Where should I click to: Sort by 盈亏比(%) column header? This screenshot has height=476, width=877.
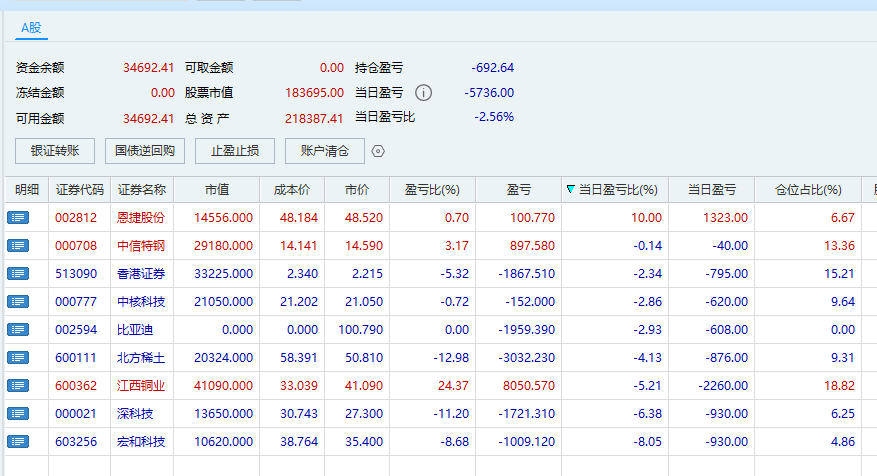point(432,190)
